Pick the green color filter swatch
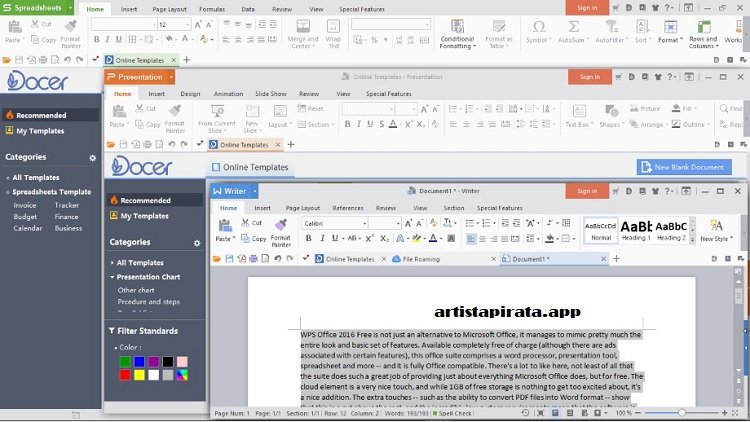The image size is (750, 422). 125,362
